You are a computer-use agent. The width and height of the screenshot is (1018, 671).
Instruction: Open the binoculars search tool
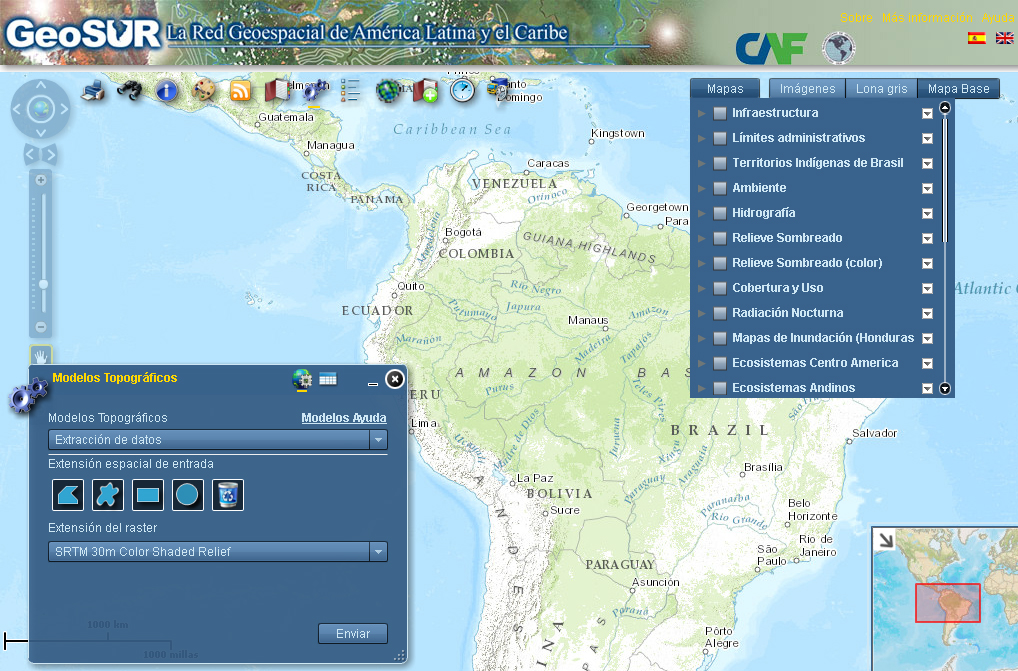(130, 90)
